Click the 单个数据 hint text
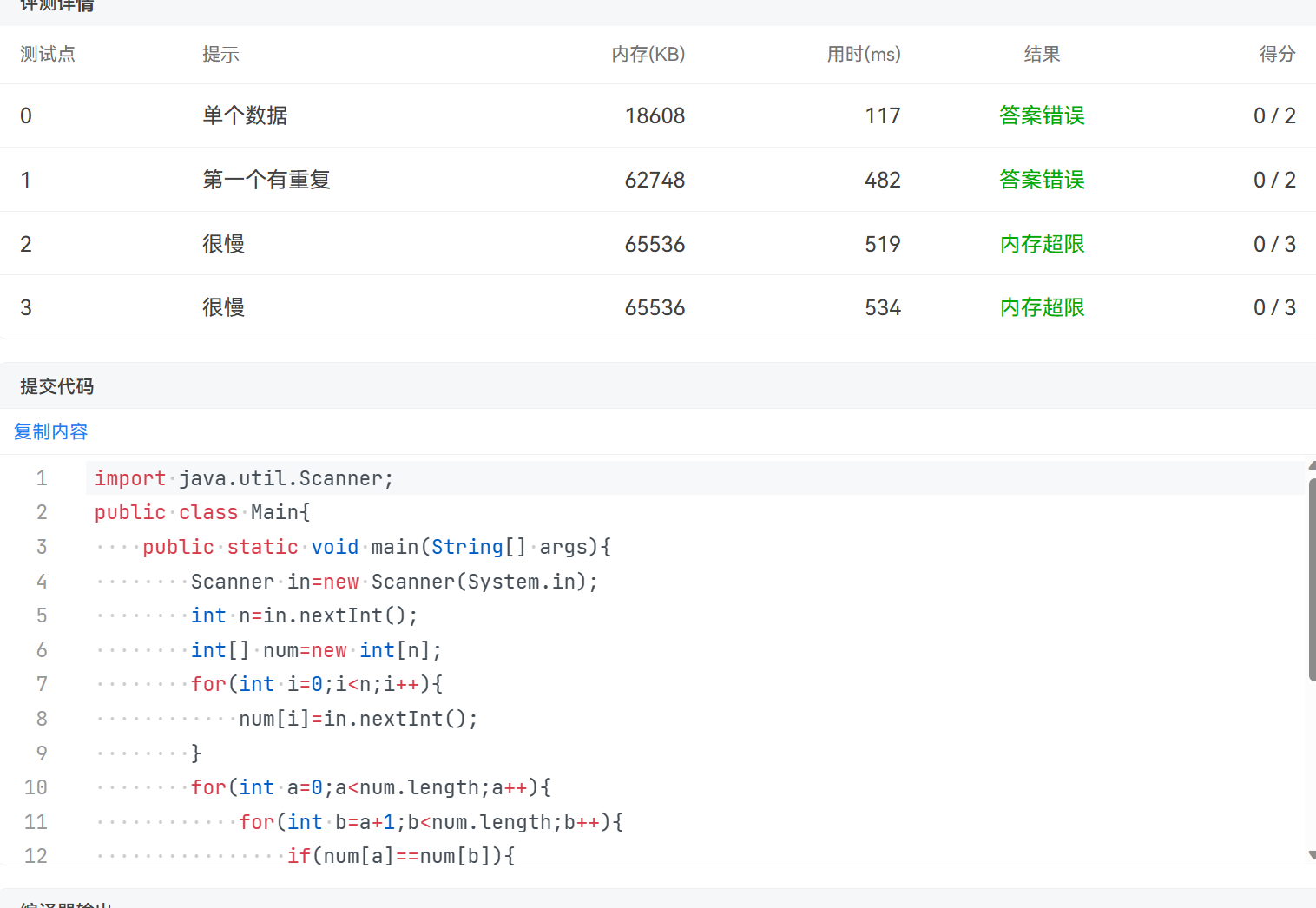Screen dimensions: 1316x908 pyautogui.click(x=245, y=115)
